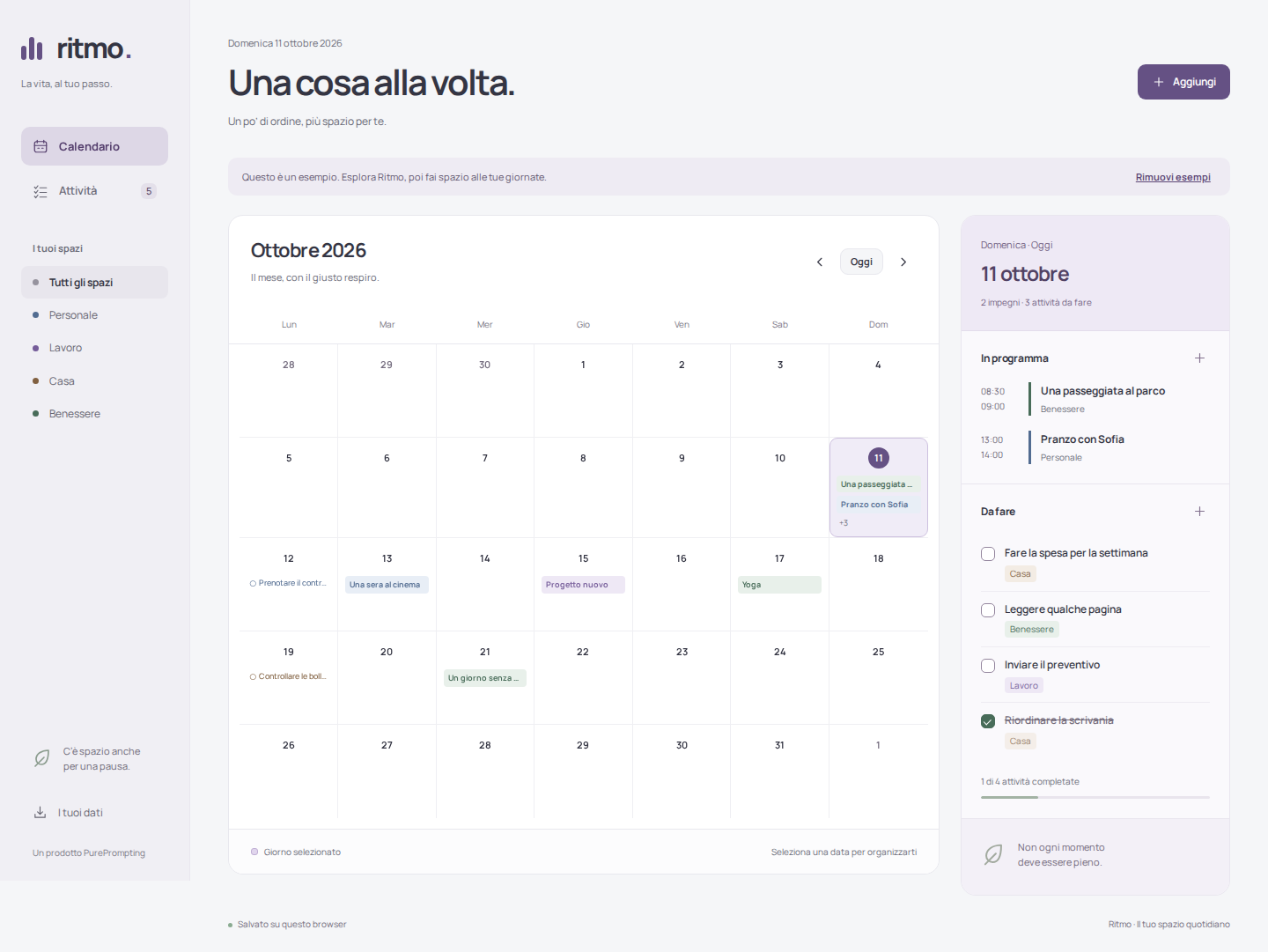The image size is (1268, 952).
Task: Check Fare la spesa per la settimana
Action: coord(988,554)
